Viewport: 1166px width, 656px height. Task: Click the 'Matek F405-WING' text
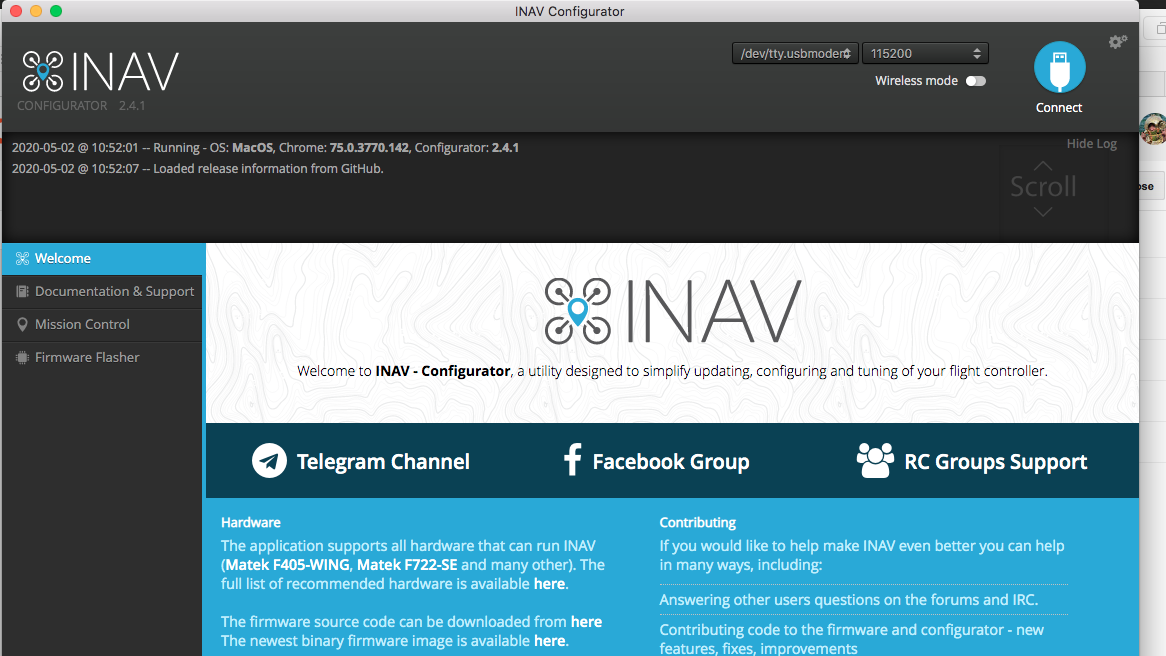pyautogui.click(x=288, y=565)
